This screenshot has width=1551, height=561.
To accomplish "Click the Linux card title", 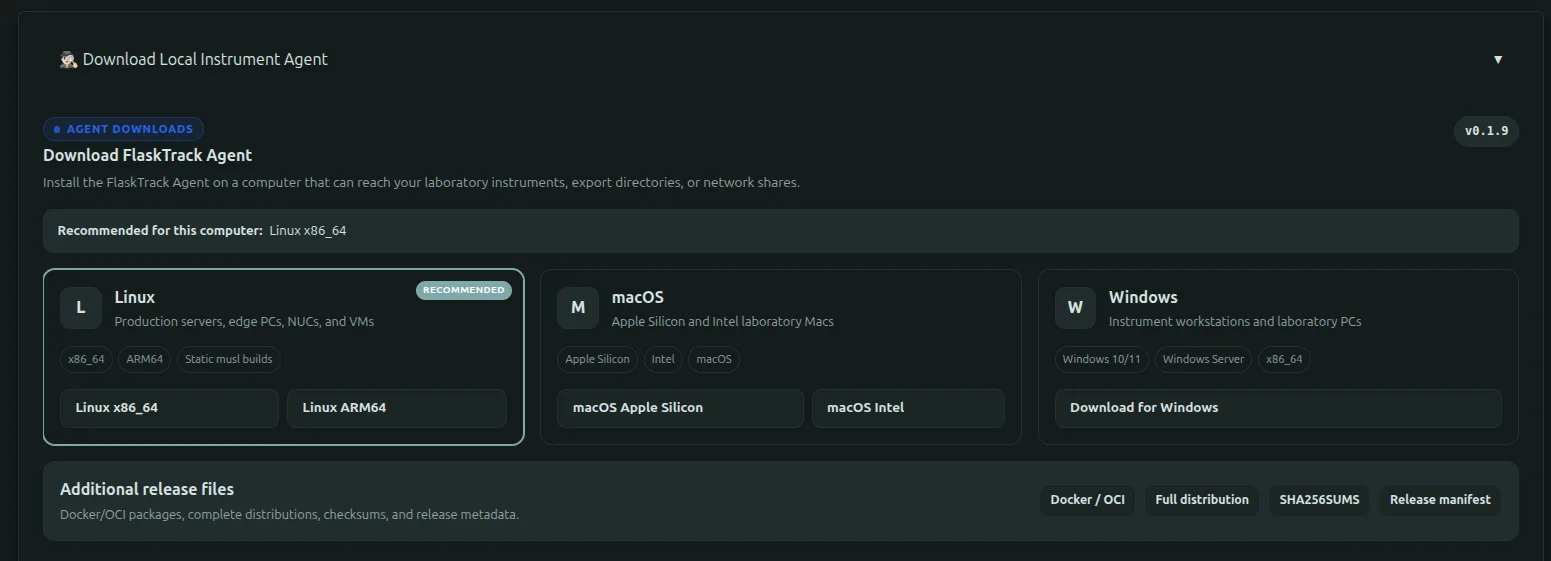I will [135, 298].
